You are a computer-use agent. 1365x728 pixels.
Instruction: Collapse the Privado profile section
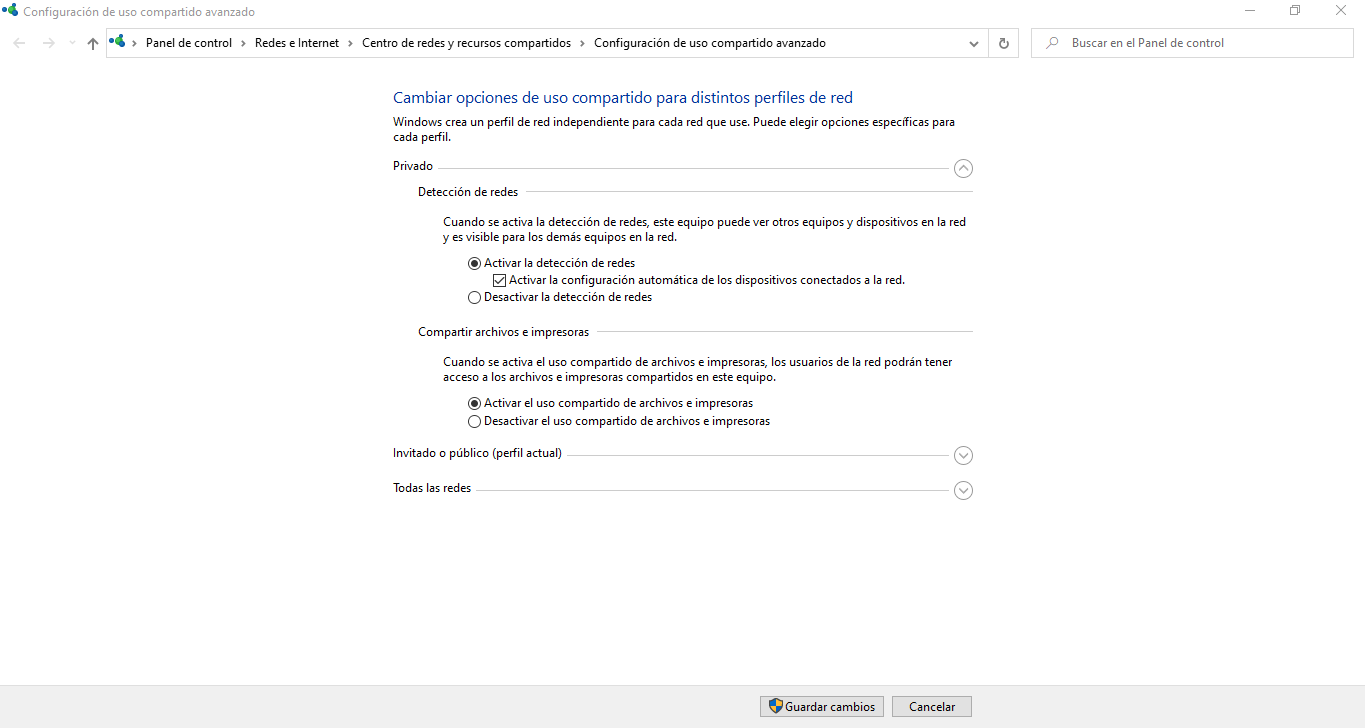(x=963, y=168)
